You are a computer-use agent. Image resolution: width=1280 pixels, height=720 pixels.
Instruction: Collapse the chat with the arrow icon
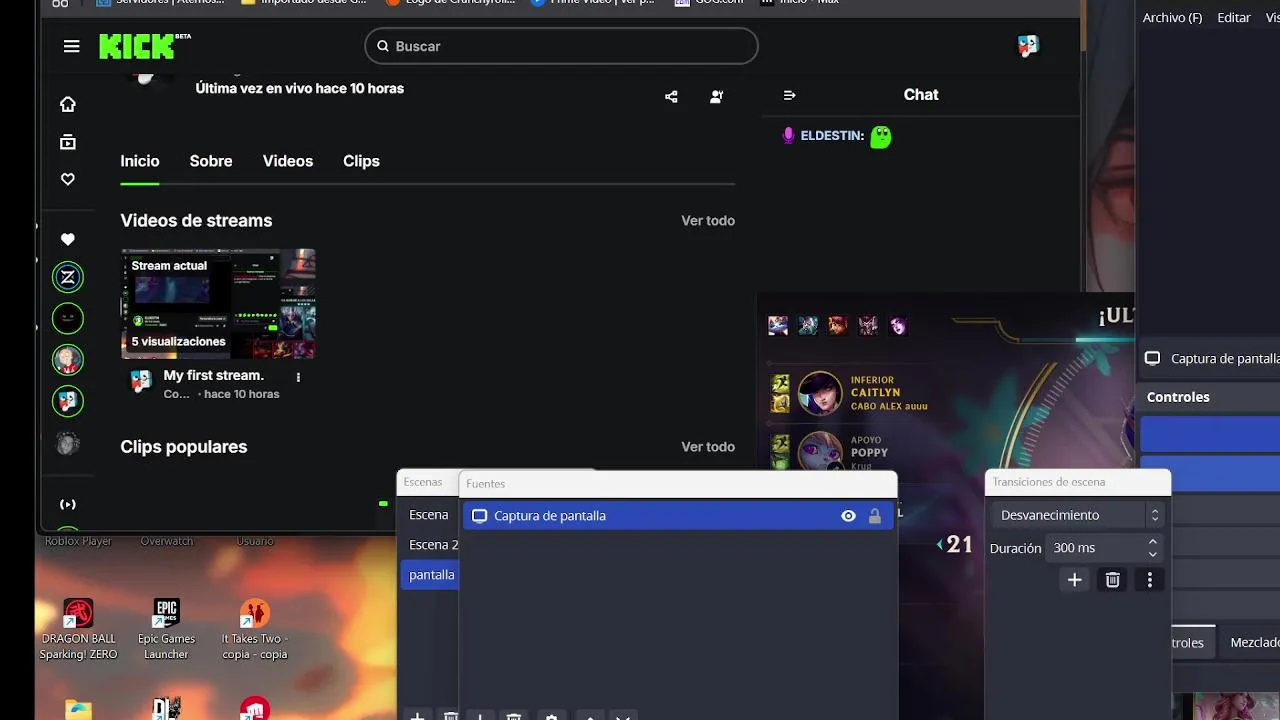coord(789,95)
